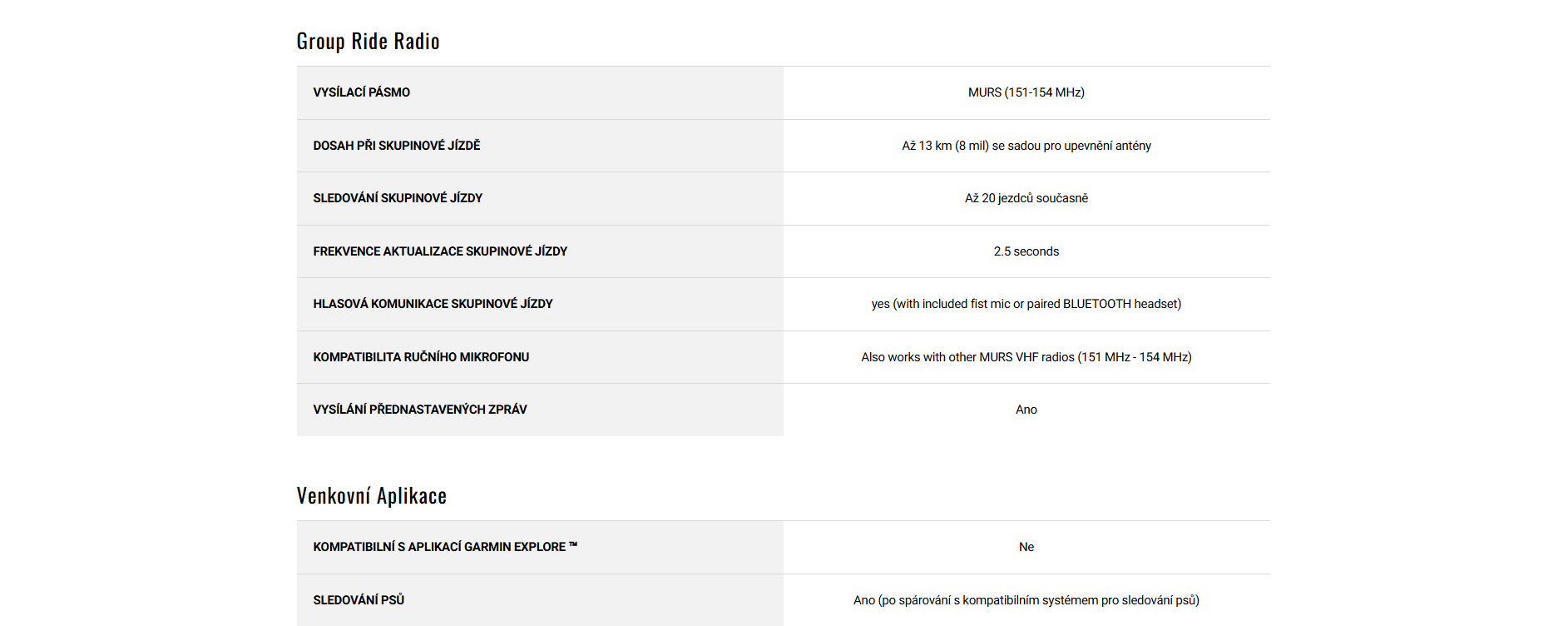Viewport: 1568px width, 626px height.
Task: Select VYSÍLÁNÍ PŘEDNASTAVENÝCH ZPRÁV label
Action: (x=419, y=410)
